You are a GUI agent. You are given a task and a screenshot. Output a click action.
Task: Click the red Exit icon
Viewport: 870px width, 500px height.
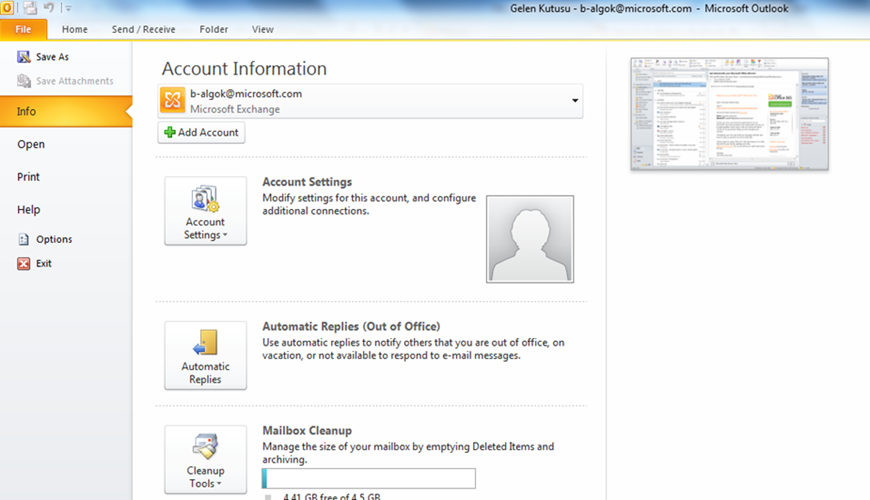click(x=23, y=264)
